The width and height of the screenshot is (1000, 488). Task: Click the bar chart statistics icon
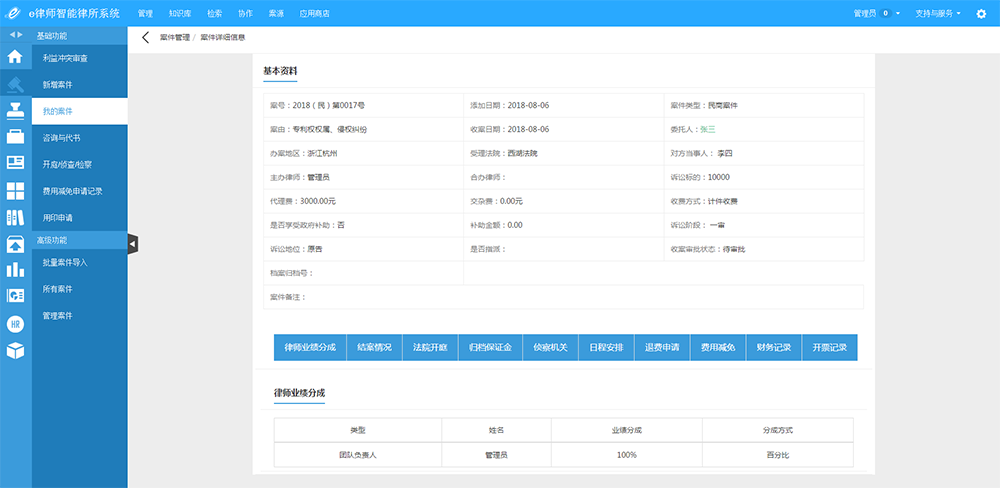coord(15,269)
